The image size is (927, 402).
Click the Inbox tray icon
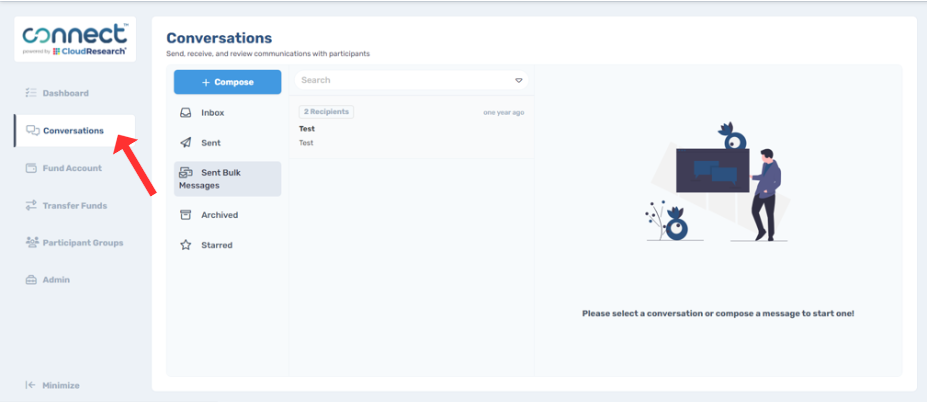coord(186,112)
